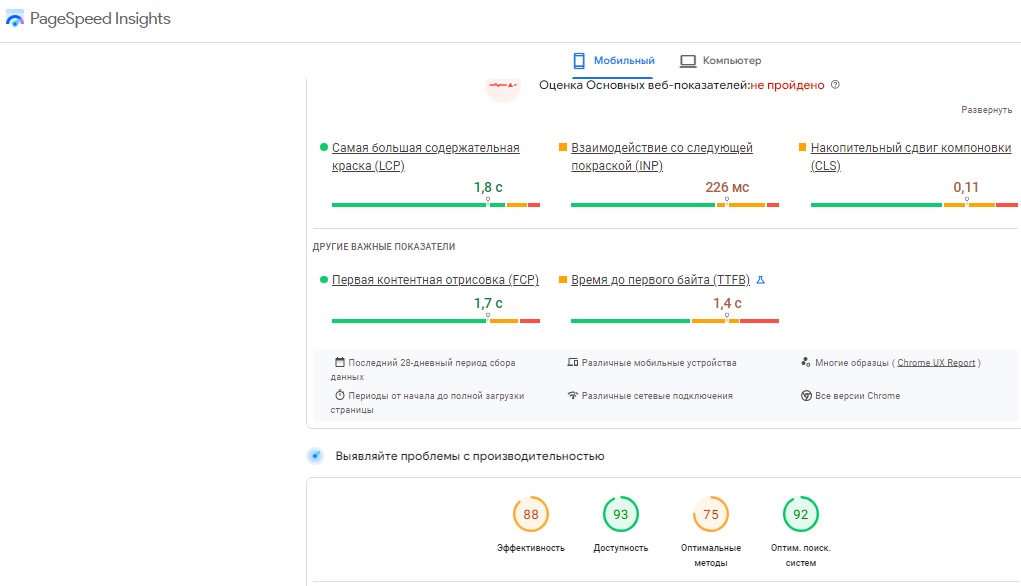Click the 'Доступность' label under score 93

pos(621,548)
